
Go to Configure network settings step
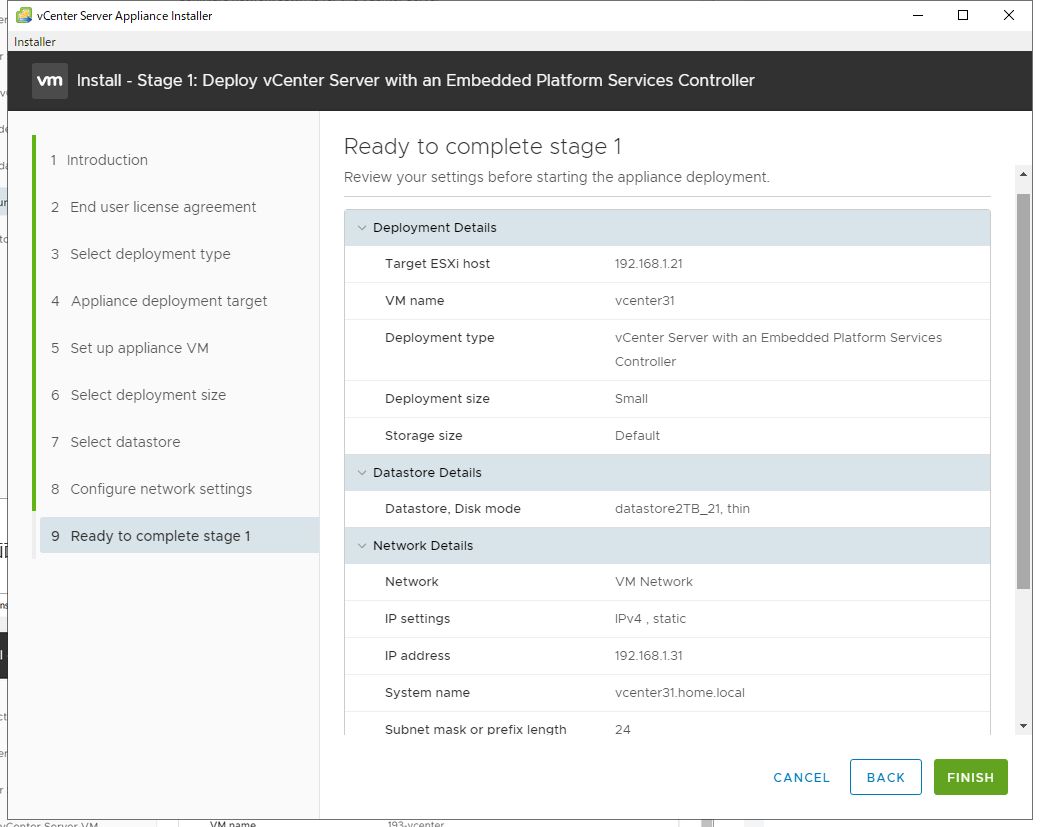click(161, 489)
